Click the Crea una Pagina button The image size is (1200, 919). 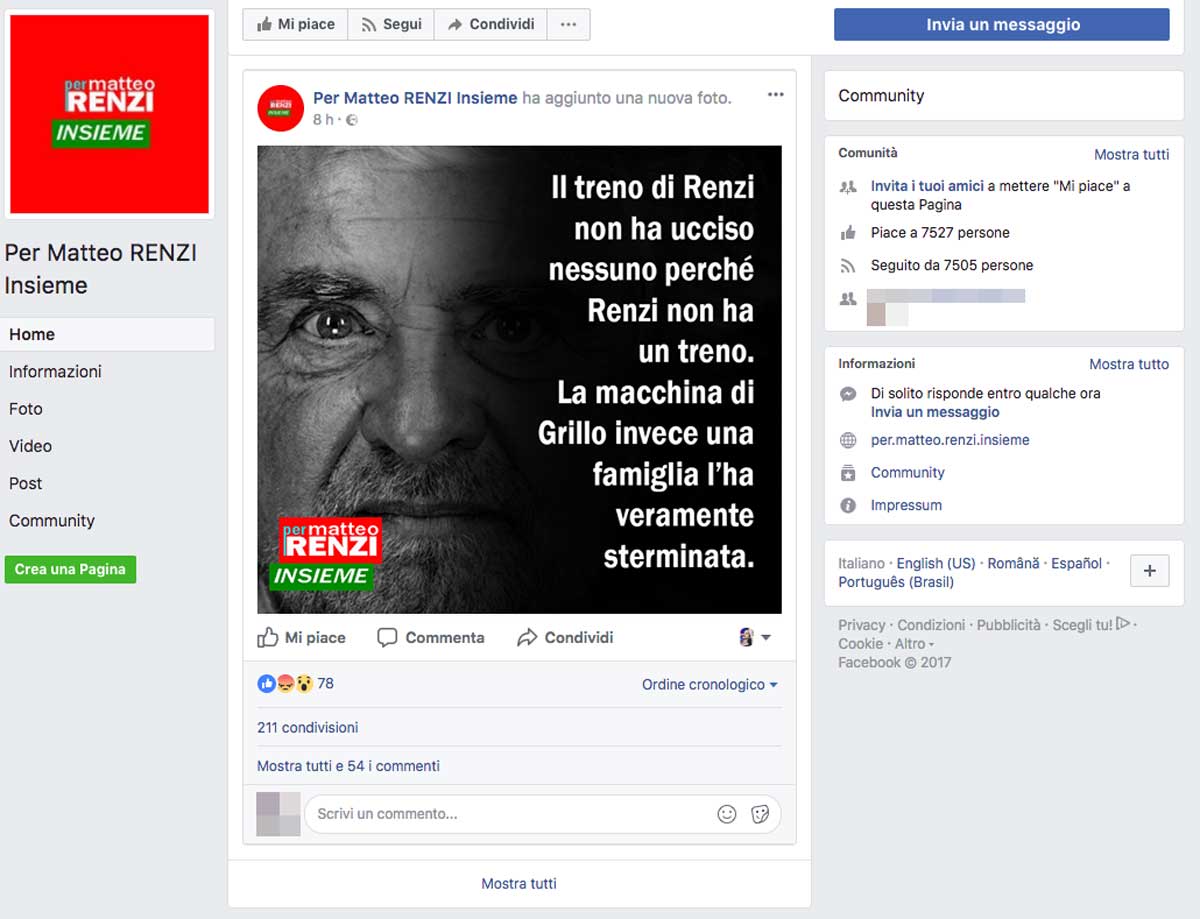[70, 569]
